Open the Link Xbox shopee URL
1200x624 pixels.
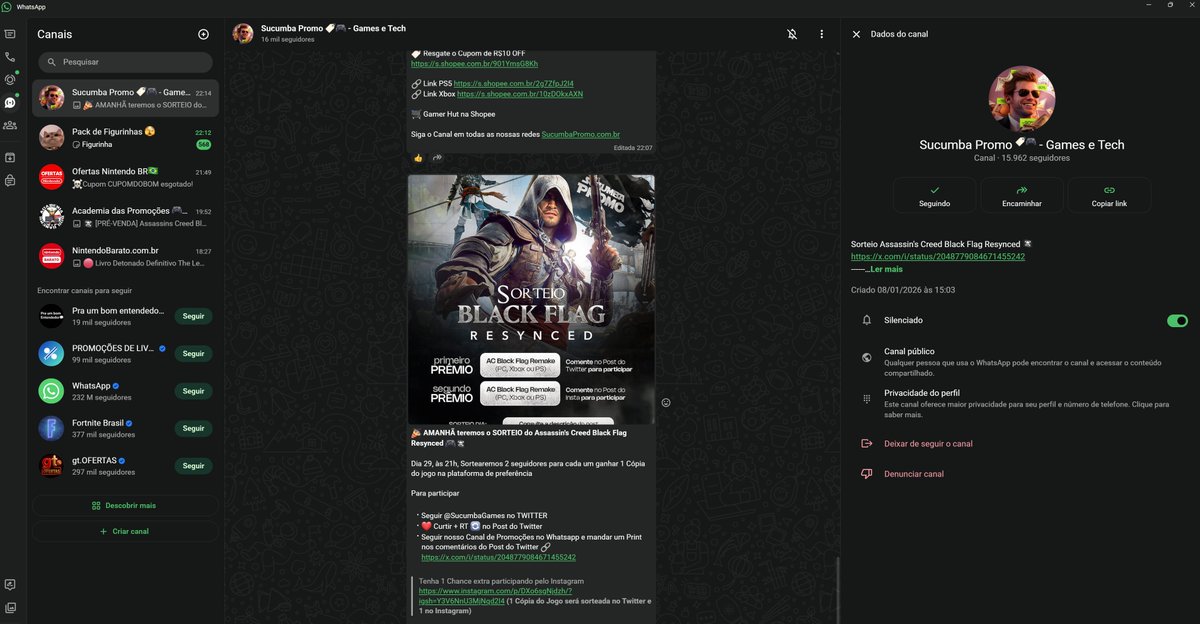tap(520, 94)
